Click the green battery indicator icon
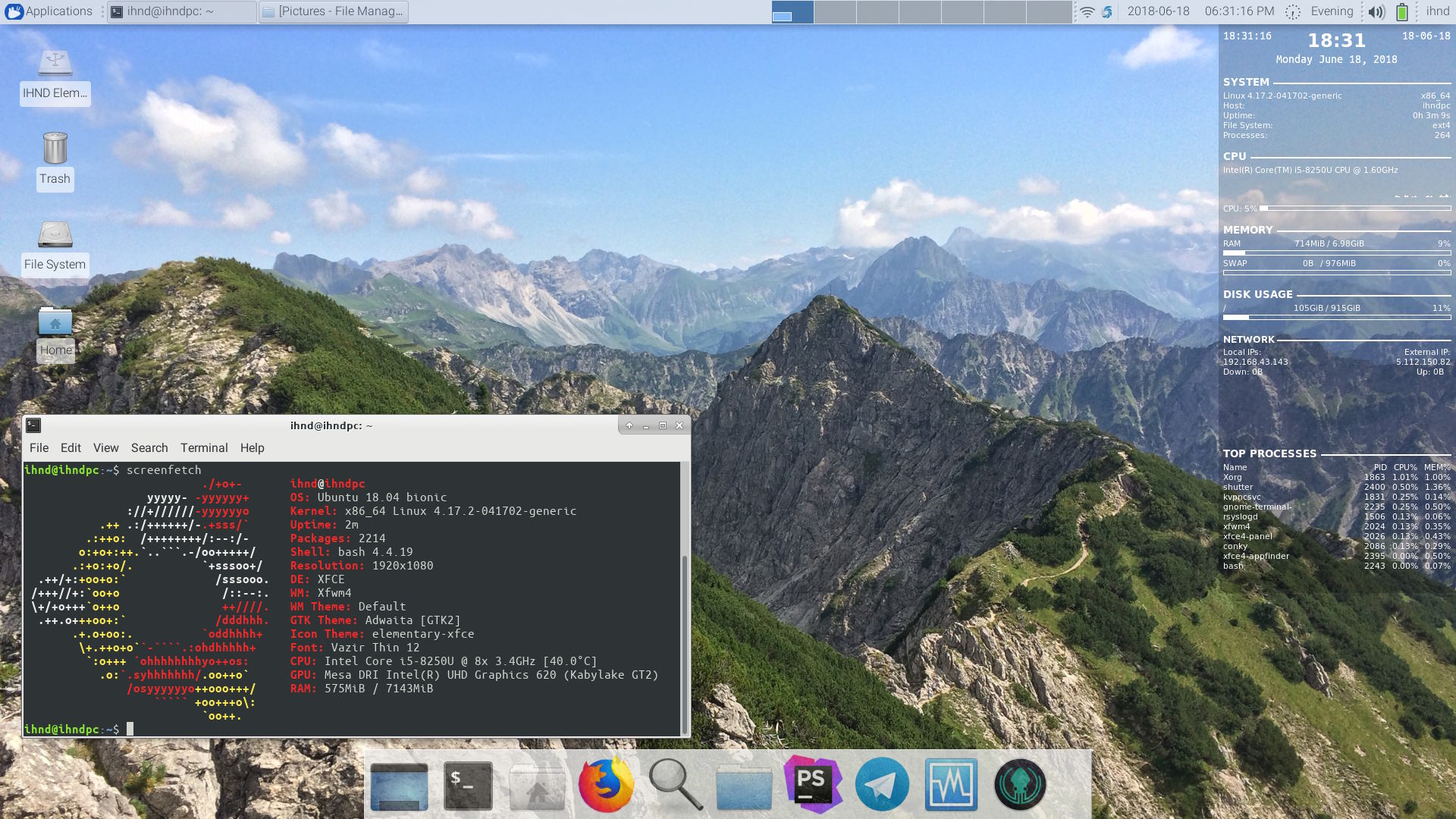Image resolution: width=1456 pixels, height=819 pixels. coord(1401,12)
